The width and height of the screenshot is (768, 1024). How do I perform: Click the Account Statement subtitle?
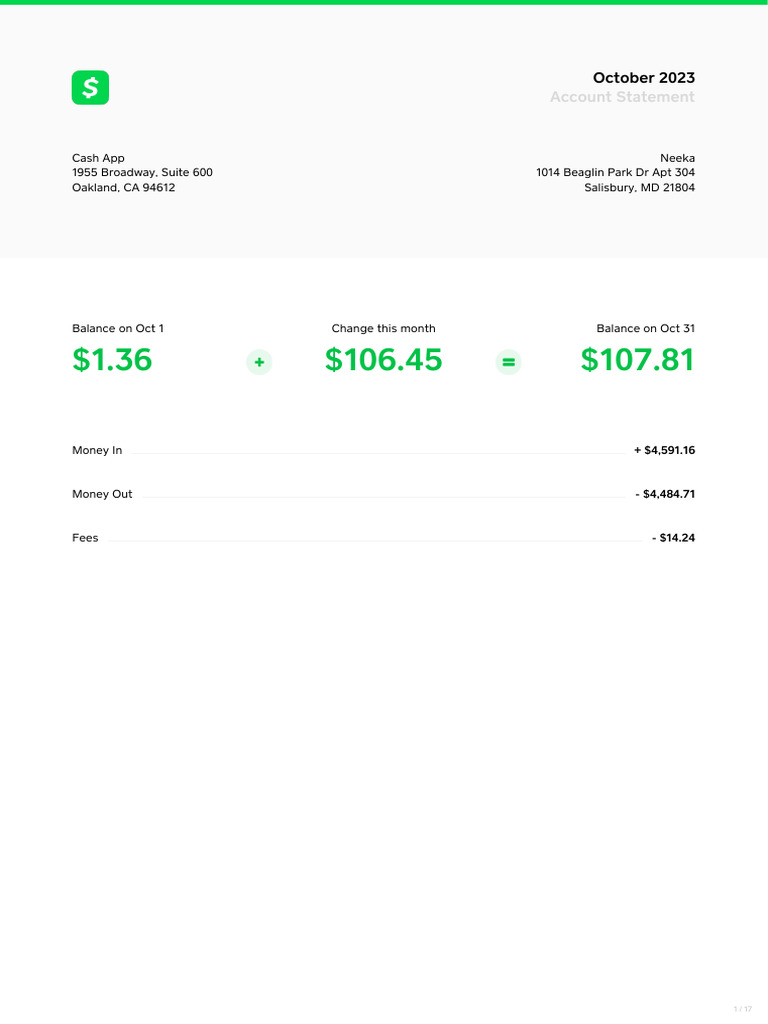coord(622,97)
